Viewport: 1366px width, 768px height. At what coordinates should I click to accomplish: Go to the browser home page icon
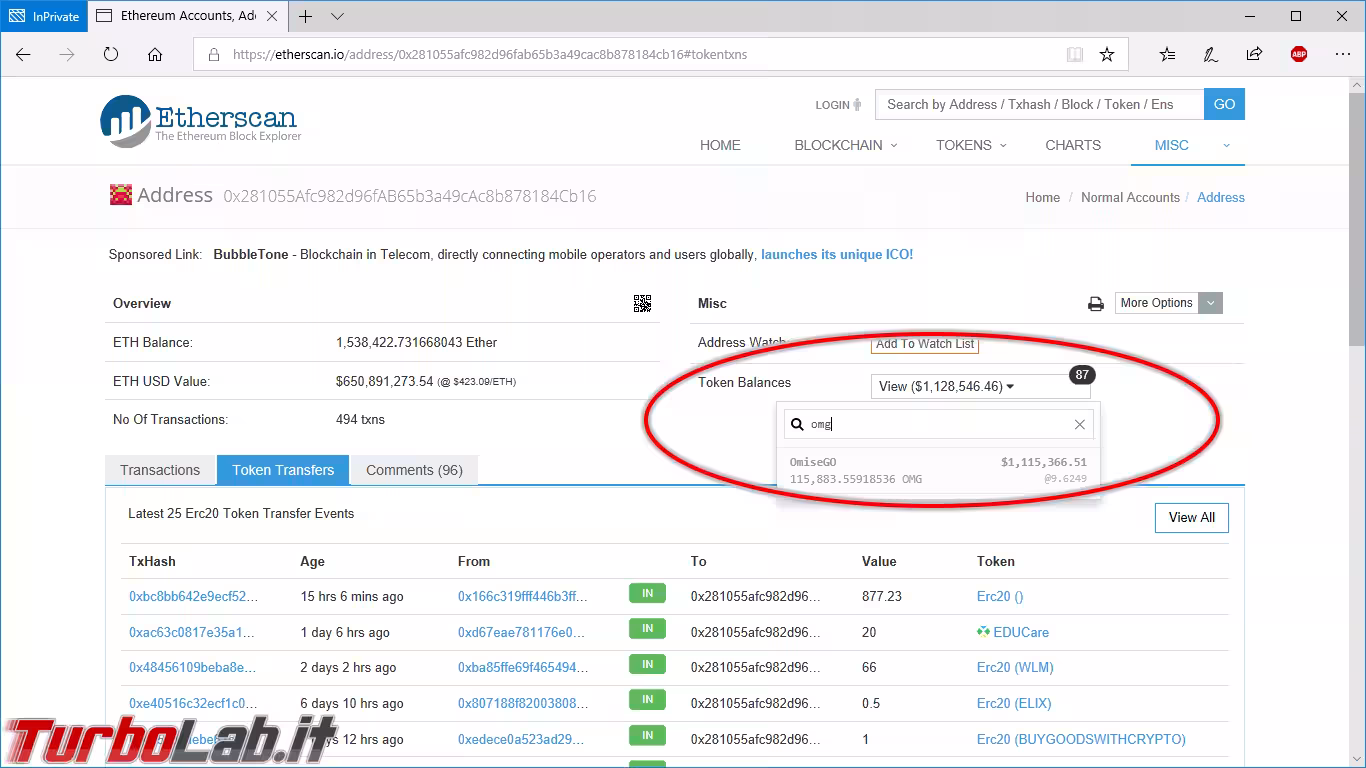tap(155, 55)
